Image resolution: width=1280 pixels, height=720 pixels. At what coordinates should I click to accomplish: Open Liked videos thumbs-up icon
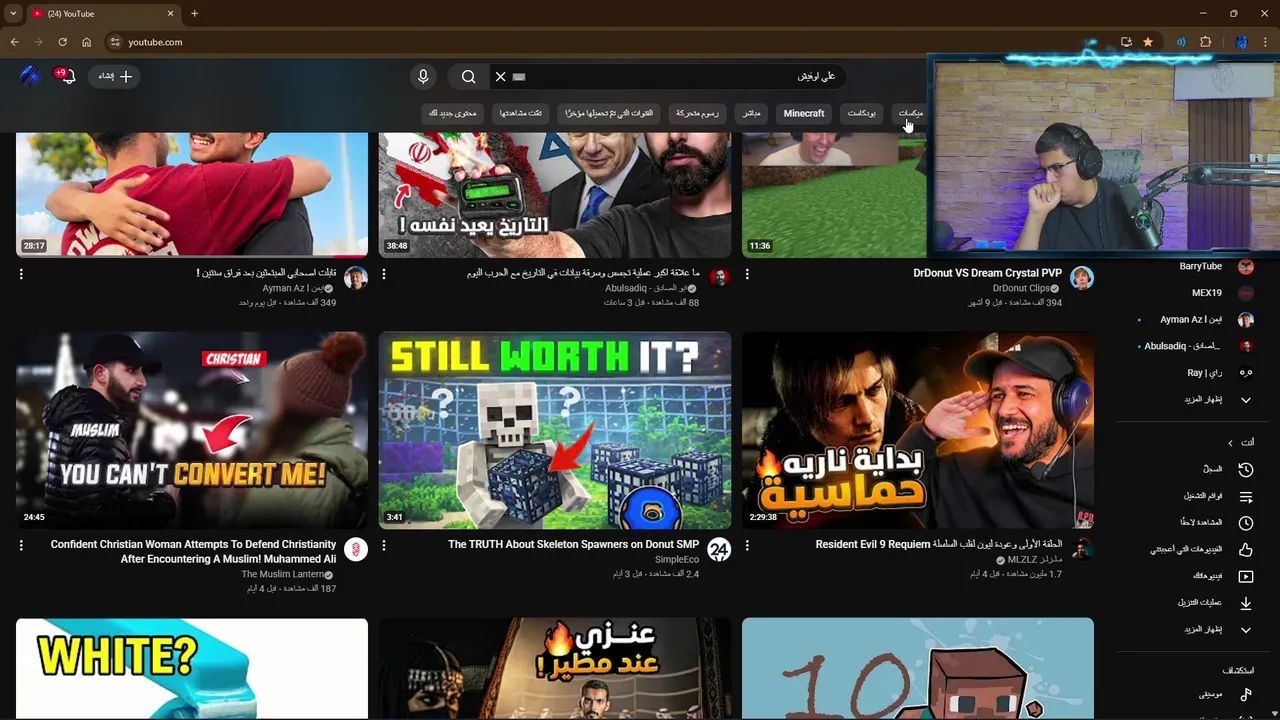(x=1245, y=549)
